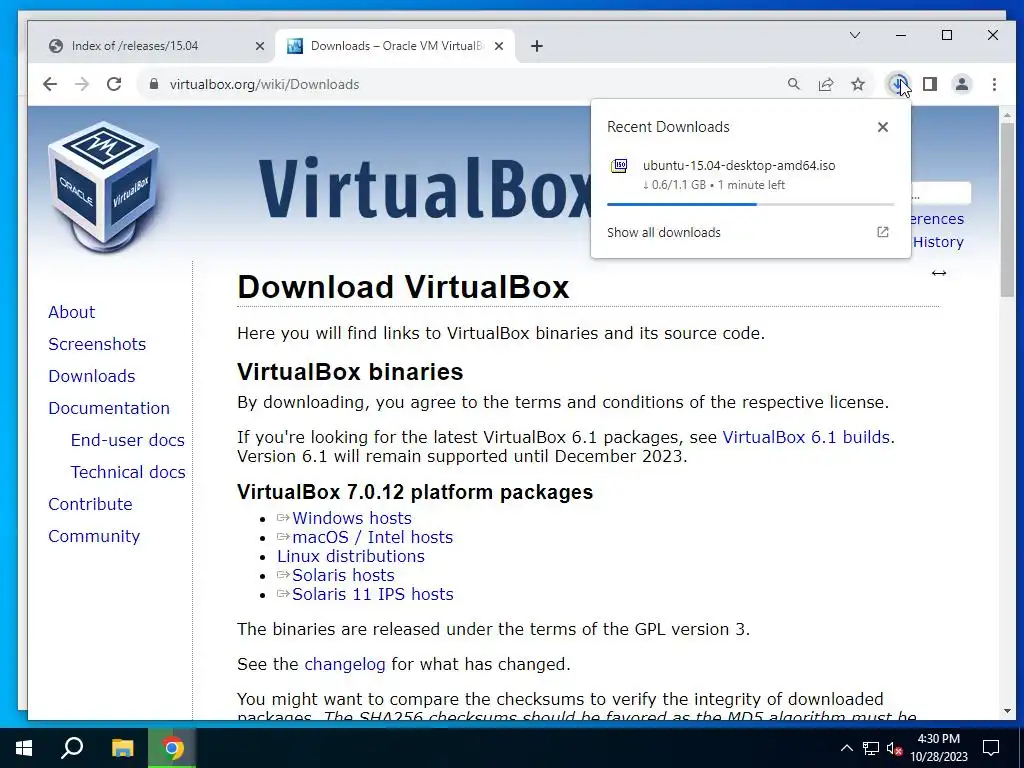The image size is (1024, 768).
Task: Open Technical docs link
Action: tap(128, 472)
